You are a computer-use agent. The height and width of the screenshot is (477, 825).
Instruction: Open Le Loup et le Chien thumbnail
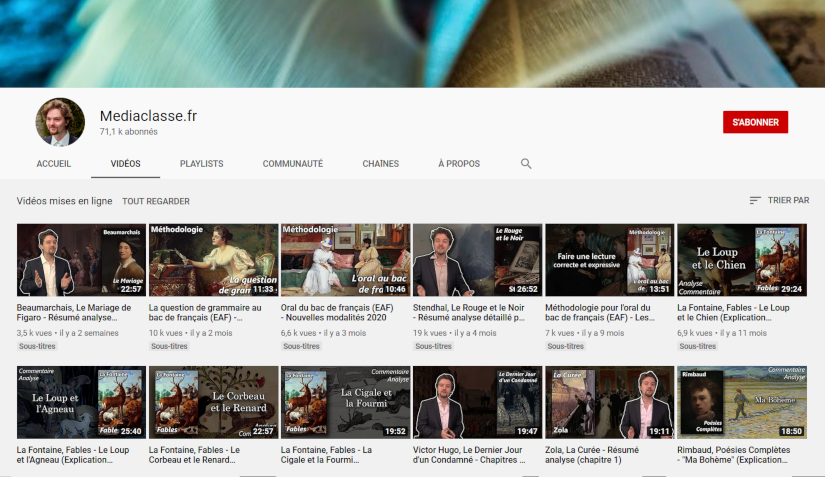coord(741,260)
